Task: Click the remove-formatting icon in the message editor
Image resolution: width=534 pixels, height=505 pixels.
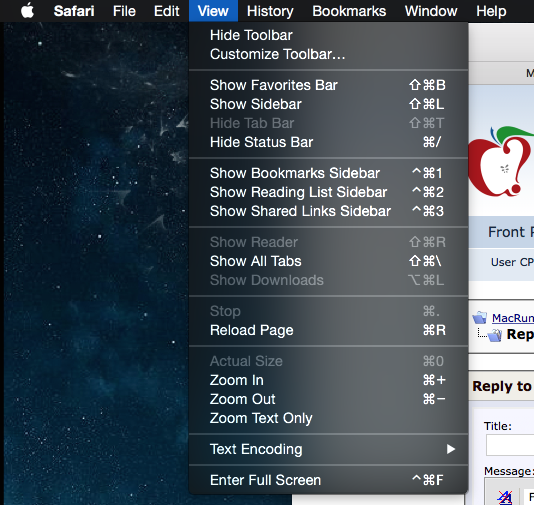Action: pyautogui.click(x=504, y=497)
